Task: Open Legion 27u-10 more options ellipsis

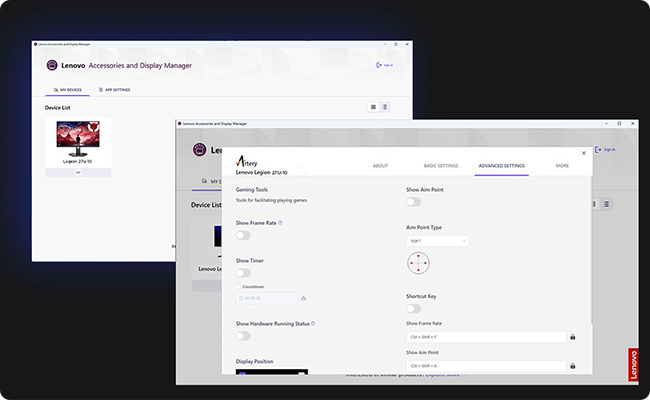Action: (78, 172)
